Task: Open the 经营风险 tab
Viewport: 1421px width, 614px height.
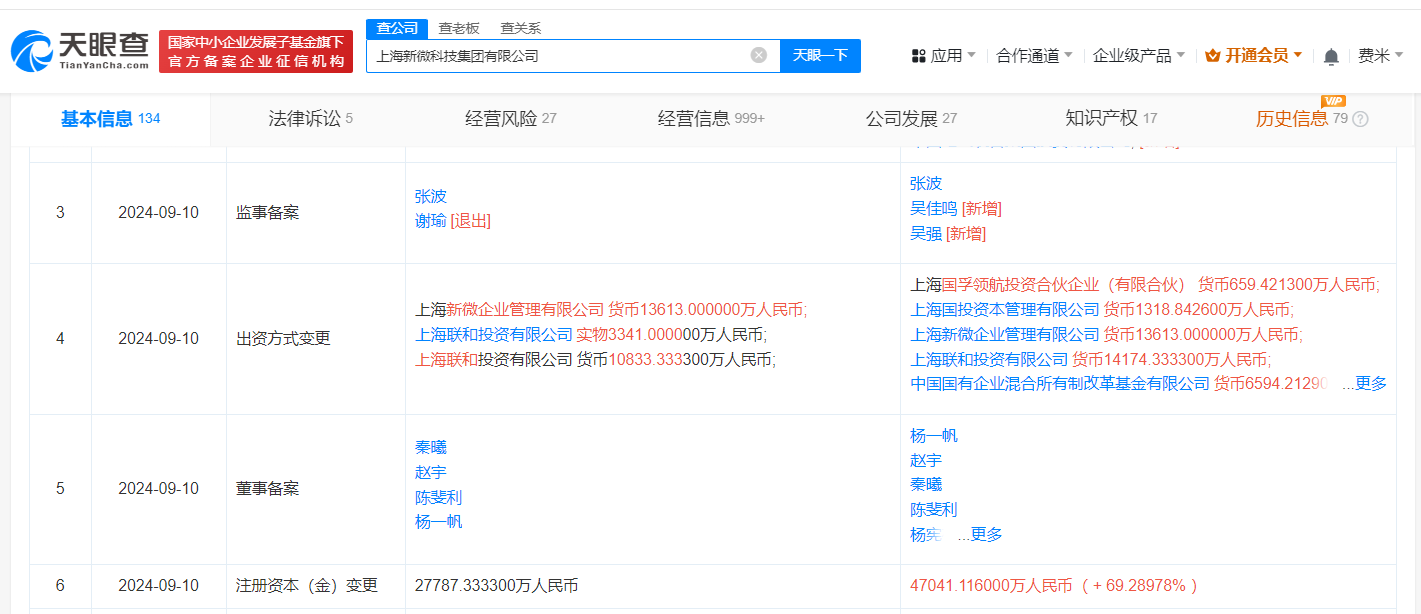Action: (510, 119)
